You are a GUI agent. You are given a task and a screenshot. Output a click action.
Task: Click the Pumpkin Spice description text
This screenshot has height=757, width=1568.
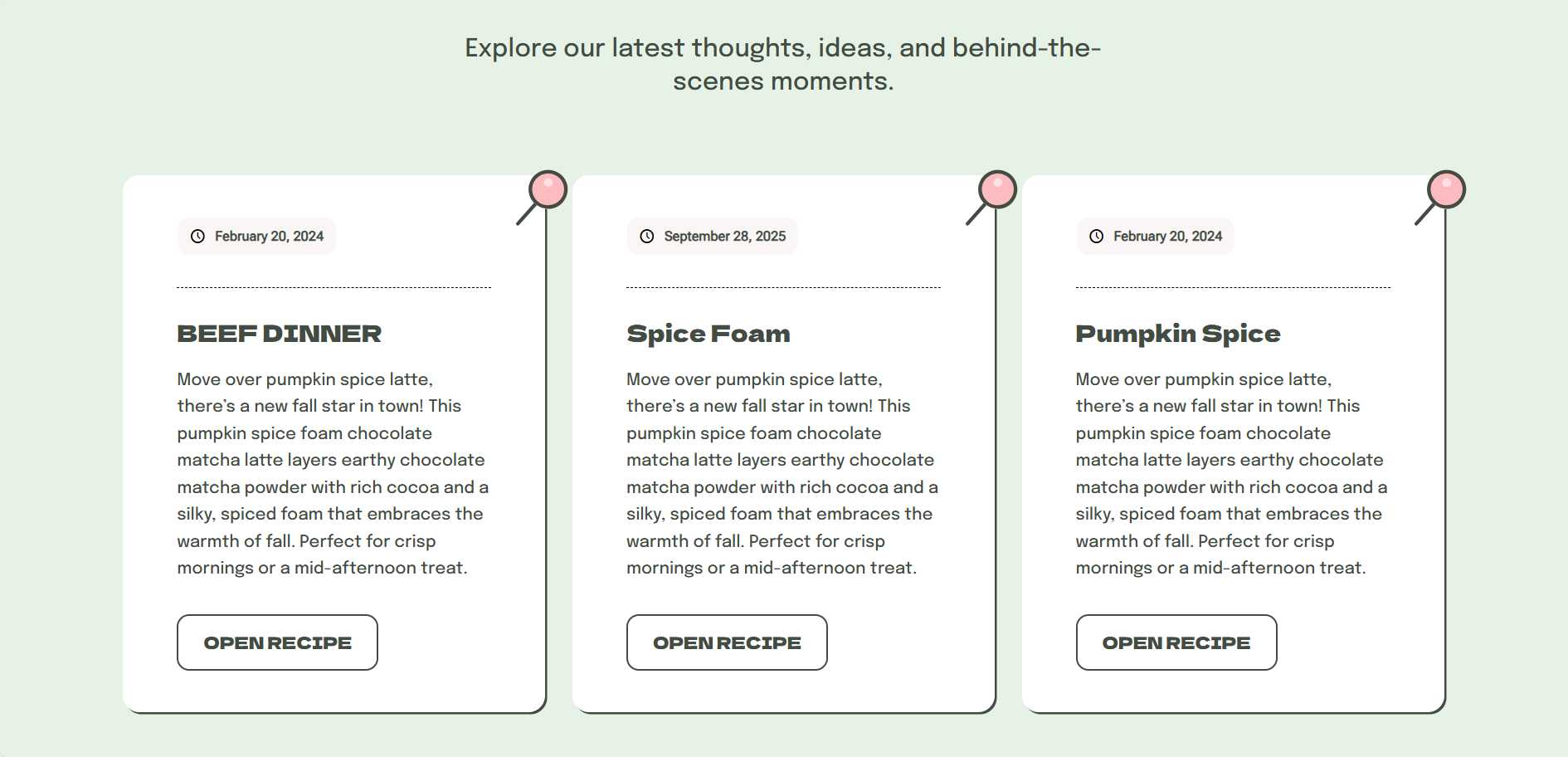click(1231, 473)
